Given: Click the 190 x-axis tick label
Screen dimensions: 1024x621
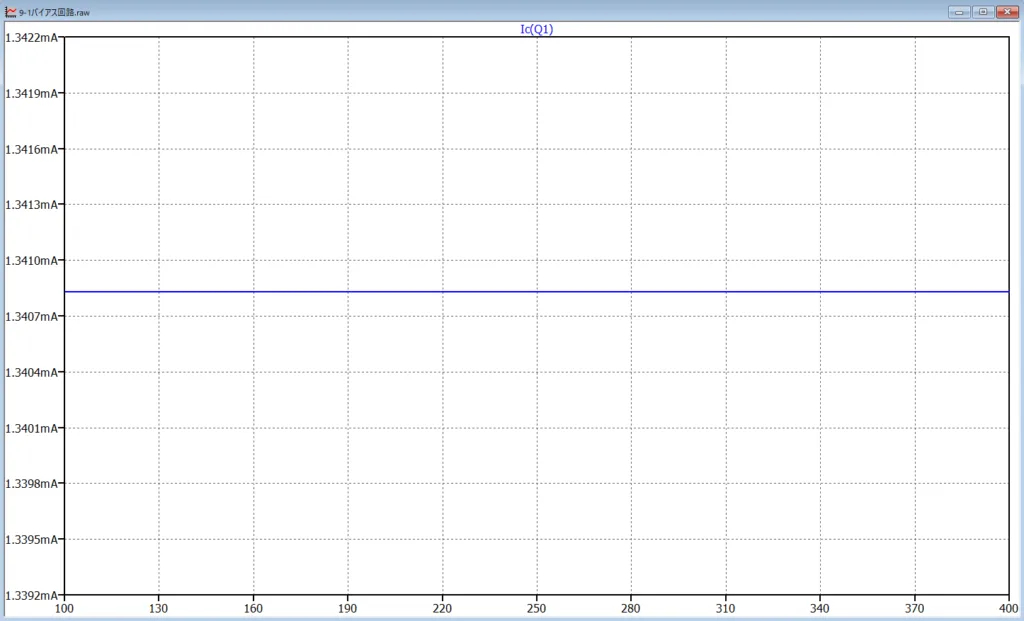Looking at the screenshot, I should pyautogui.click(x=348, y=607).
